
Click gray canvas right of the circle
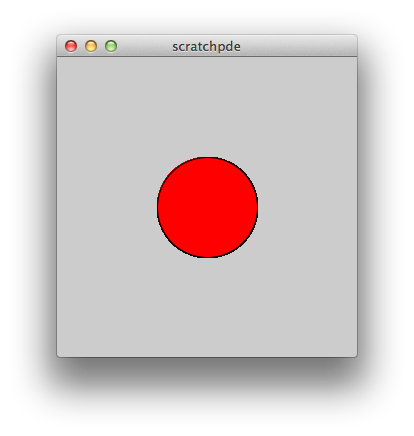307,207
